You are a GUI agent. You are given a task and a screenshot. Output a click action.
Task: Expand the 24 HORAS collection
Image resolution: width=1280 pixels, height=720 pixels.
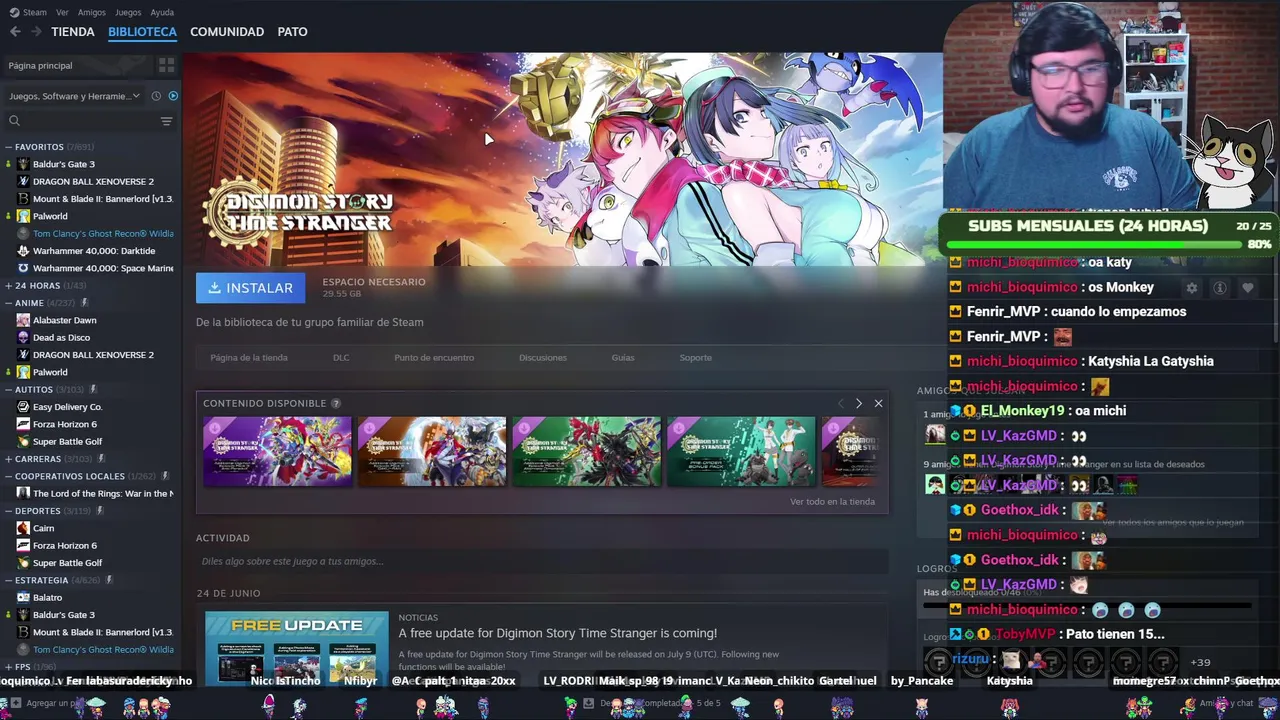click(x=9, y=286)
